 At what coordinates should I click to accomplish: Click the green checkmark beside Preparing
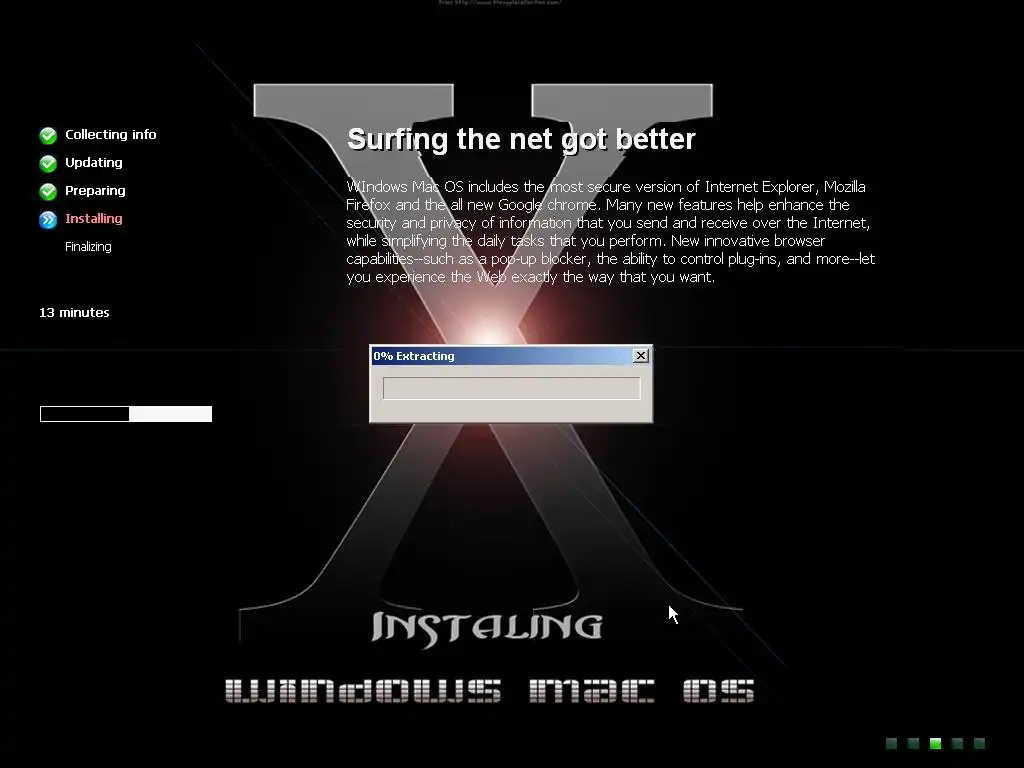click(x=48, y=191)
